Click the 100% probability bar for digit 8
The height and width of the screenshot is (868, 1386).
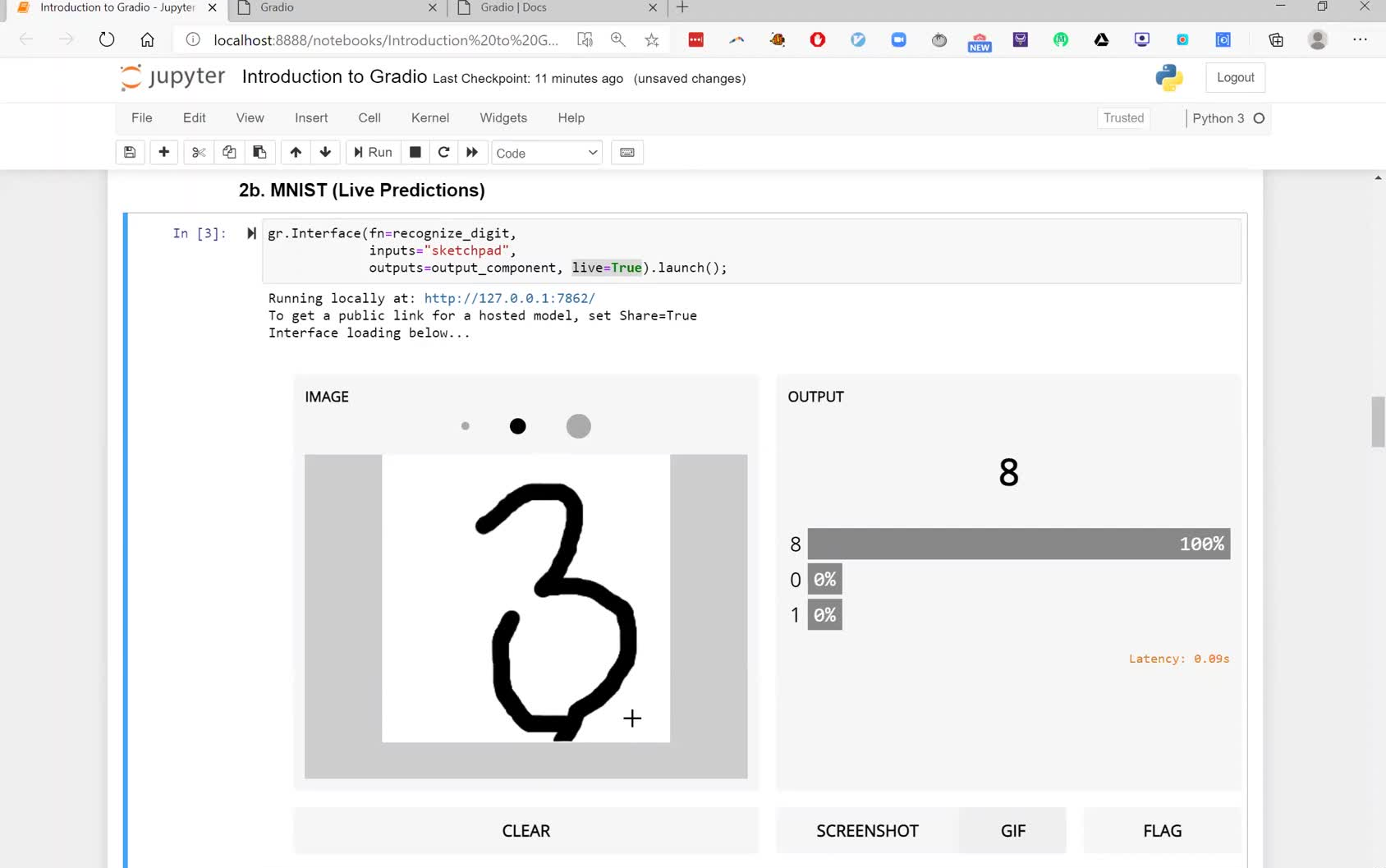(1018, 543)
